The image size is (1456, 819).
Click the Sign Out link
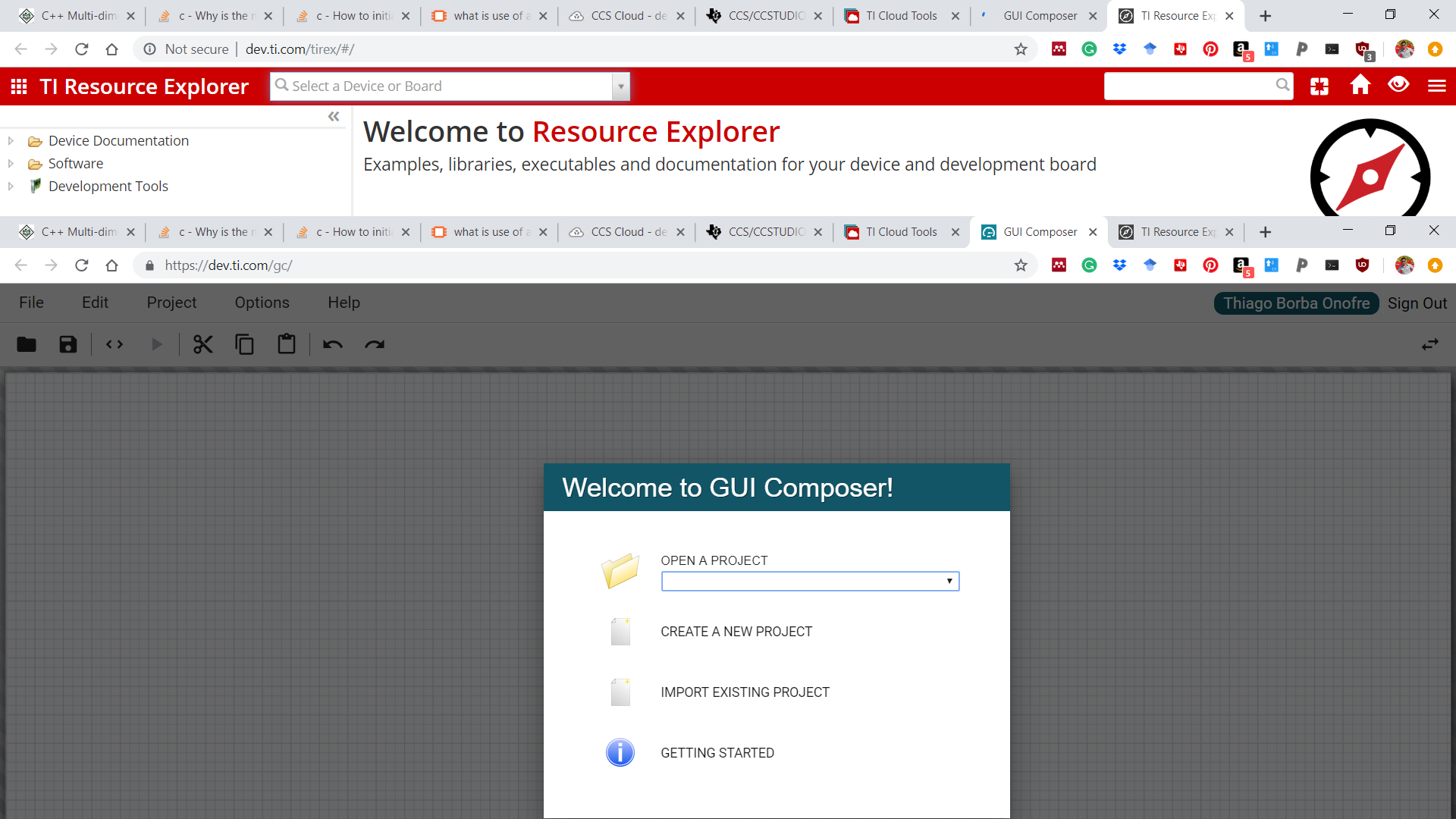point(1417,303)
